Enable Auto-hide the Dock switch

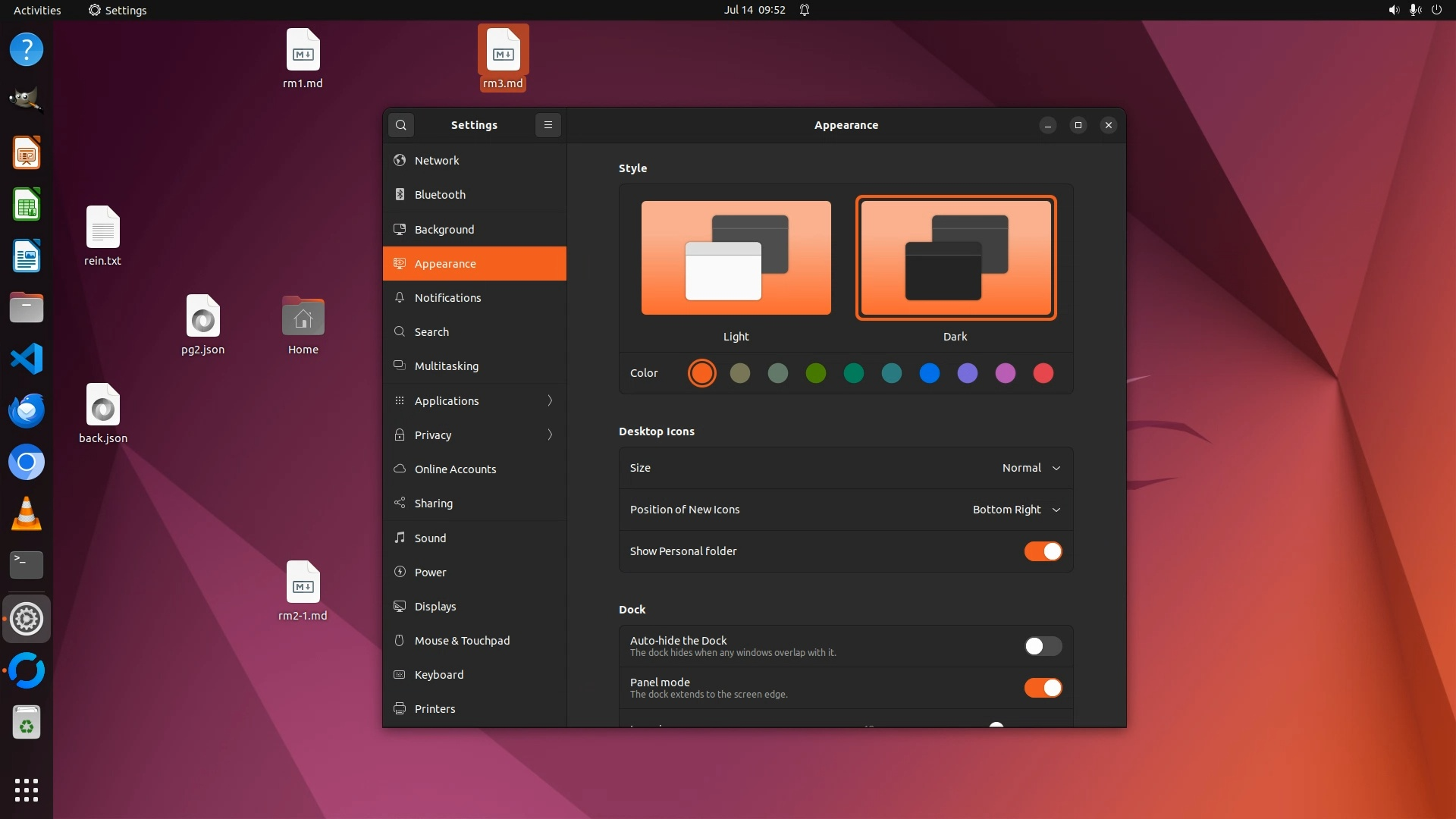(1043, 646)
